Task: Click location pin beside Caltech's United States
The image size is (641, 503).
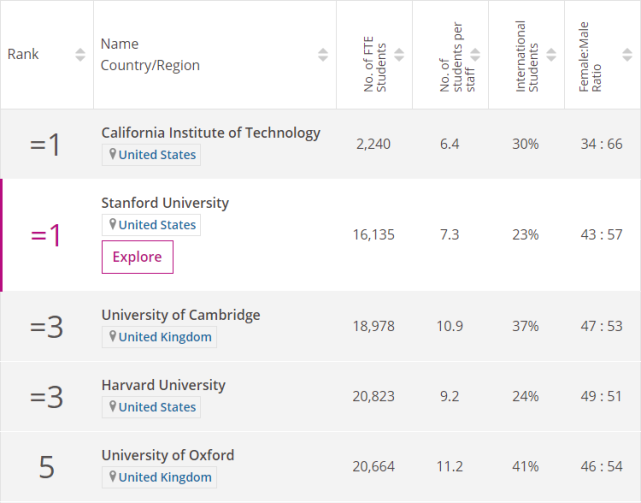Action: [113, 155]
